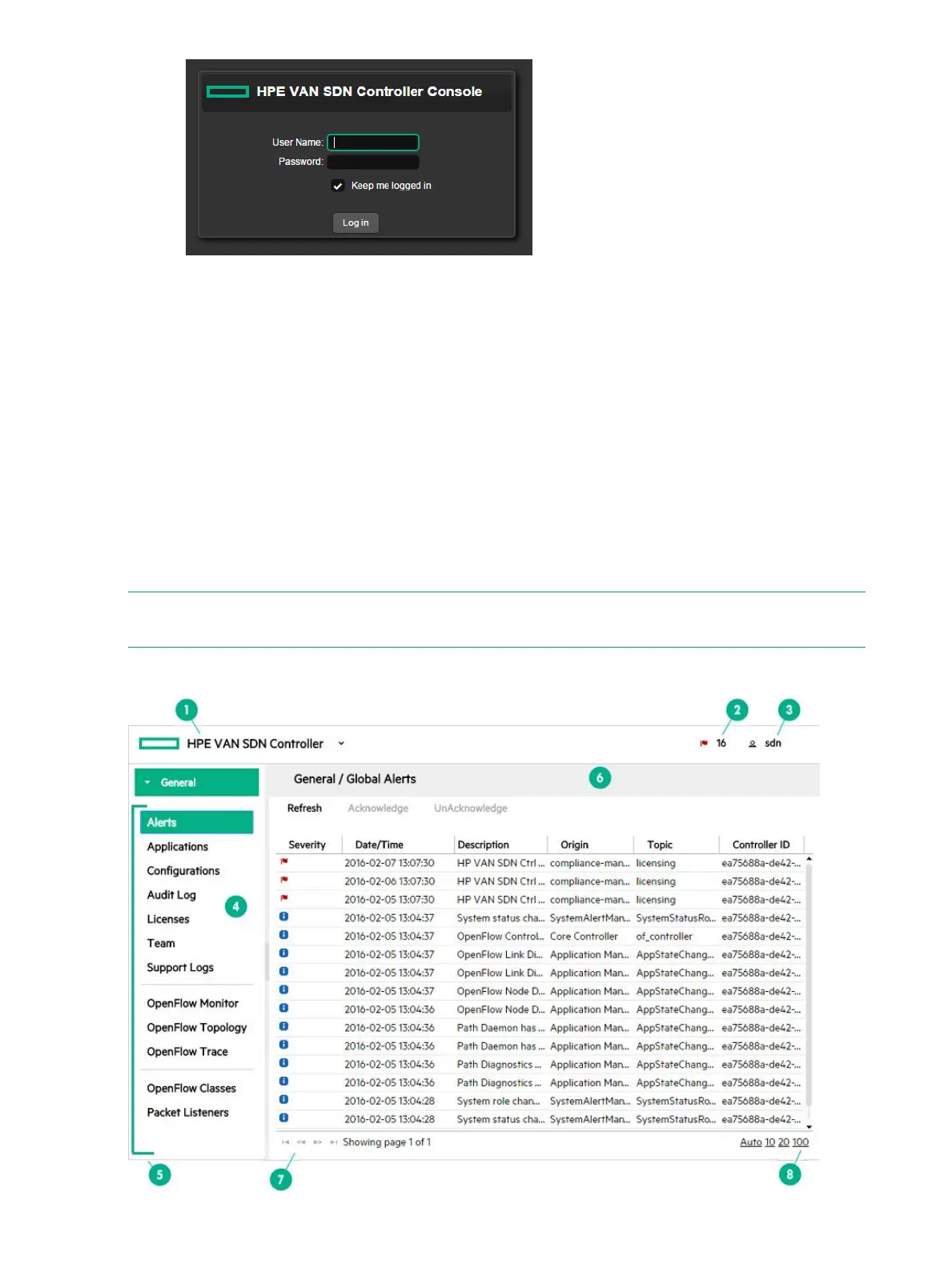
Task: Click the scrollbar down arrow of alerts table
Action: coord(809,1126)
